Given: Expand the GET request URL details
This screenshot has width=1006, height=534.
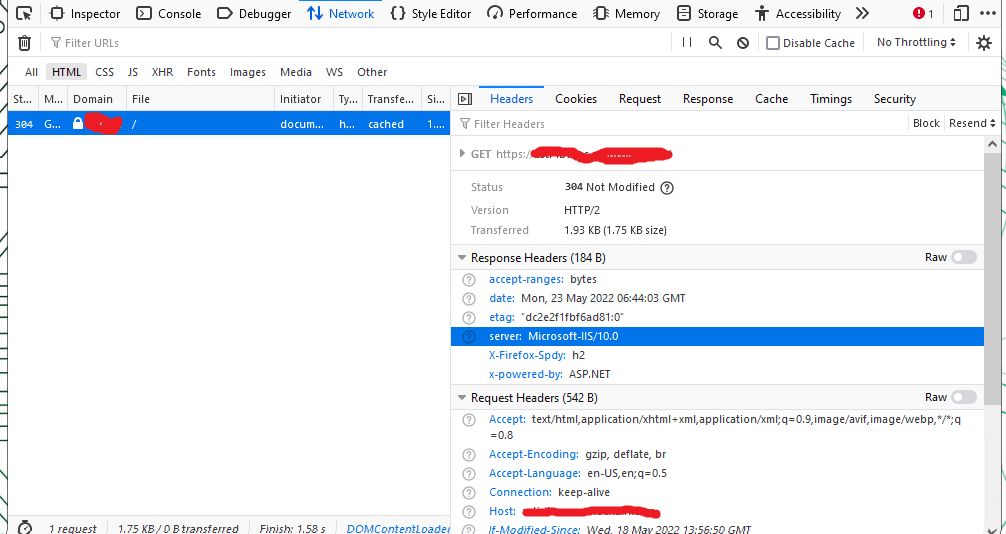Looking at the screenshot, I should (461, 154).
